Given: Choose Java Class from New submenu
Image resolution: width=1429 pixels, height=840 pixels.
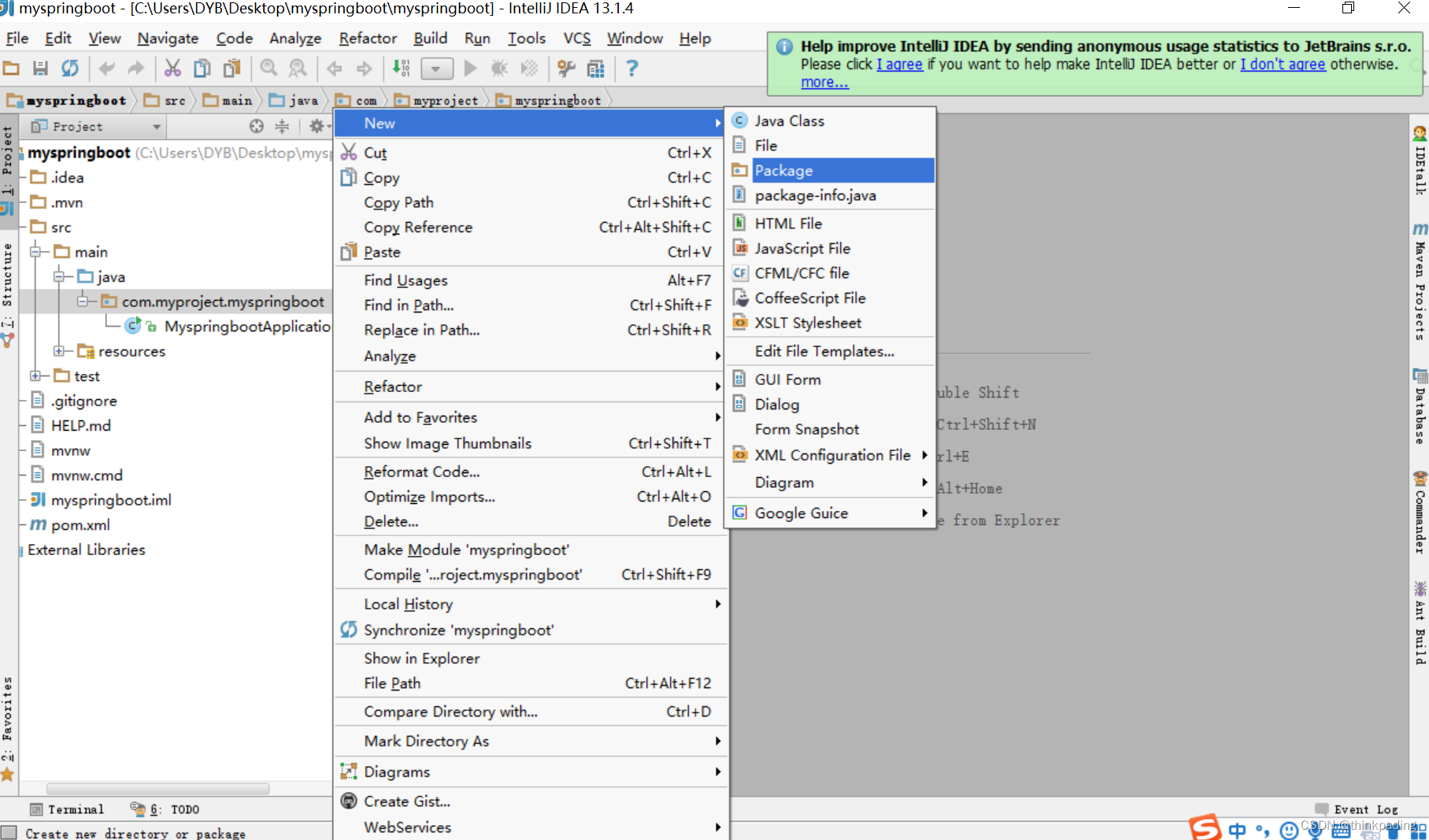Looking at the screenshot, I should coord(830,120).
